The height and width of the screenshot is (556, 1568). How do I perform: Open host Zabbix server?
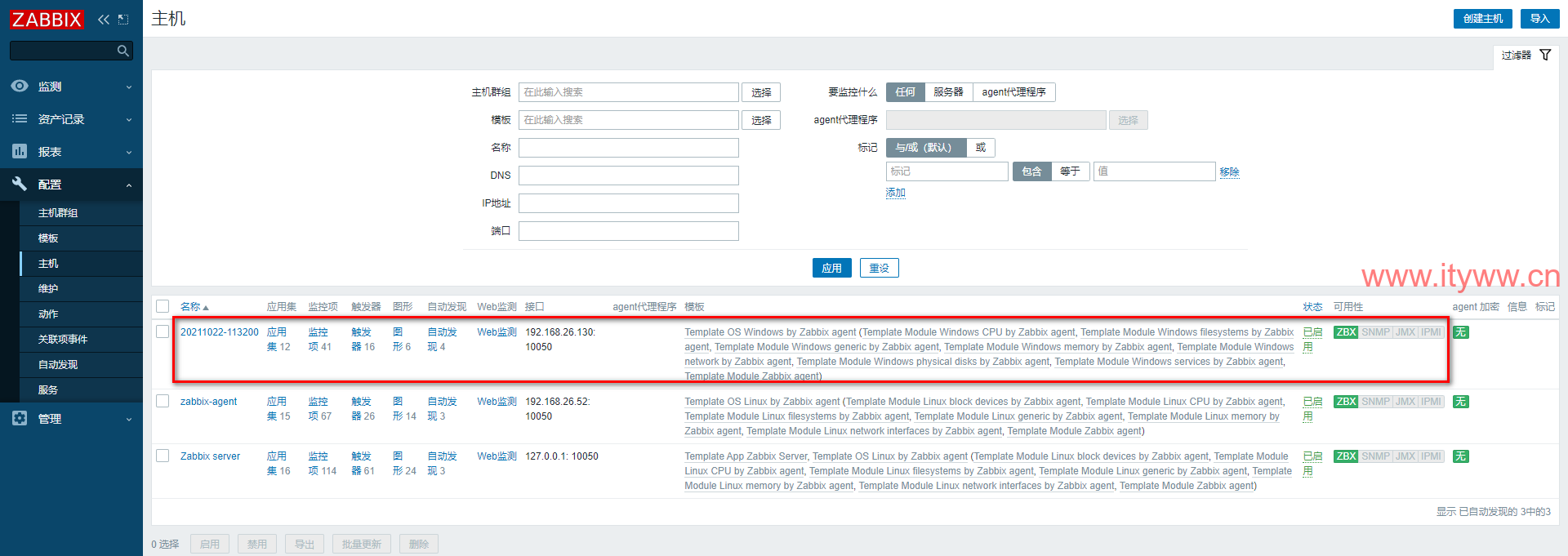click(x=210, y=456)
